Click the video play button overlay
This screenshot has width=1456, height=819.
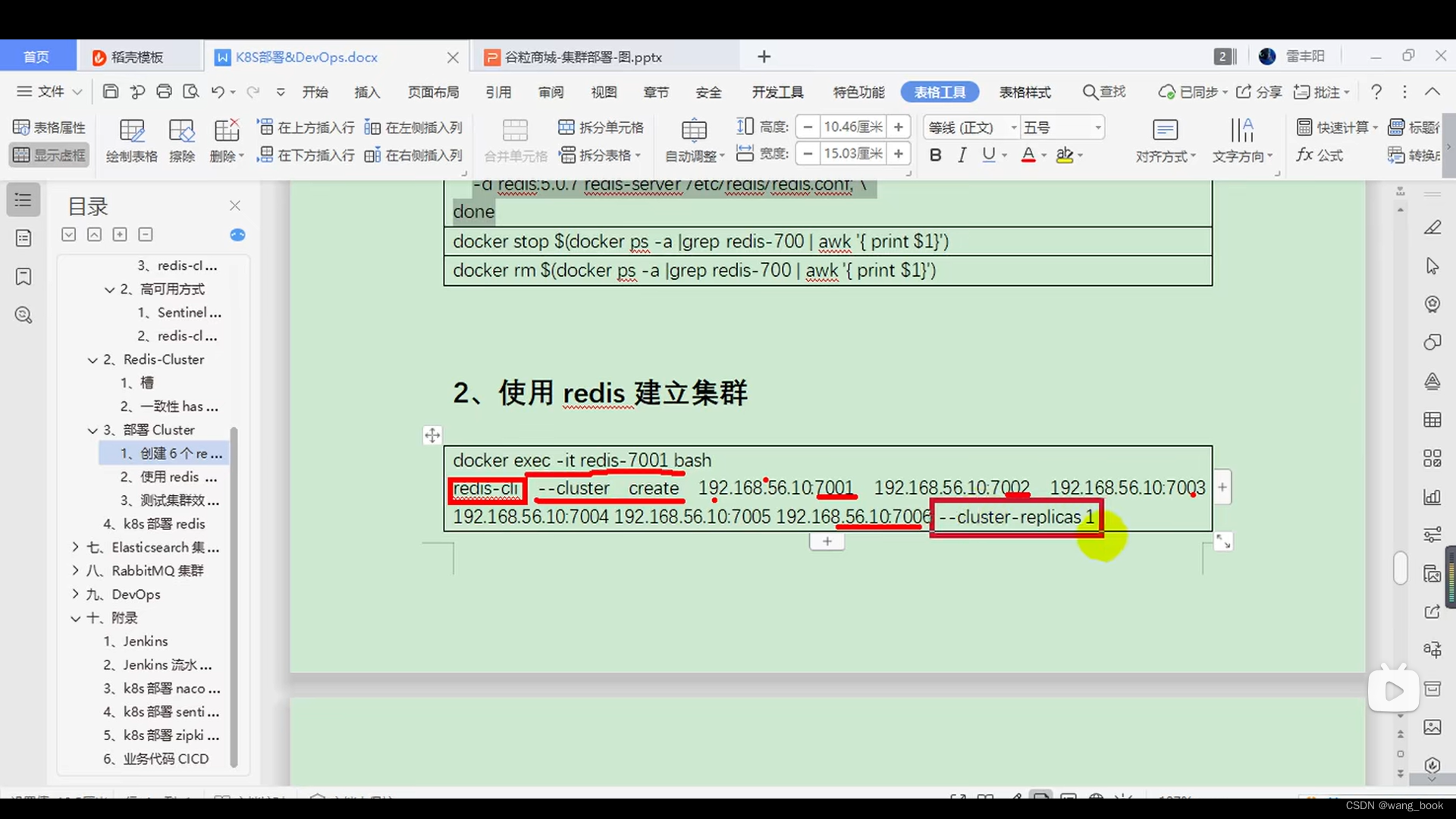1394,691
